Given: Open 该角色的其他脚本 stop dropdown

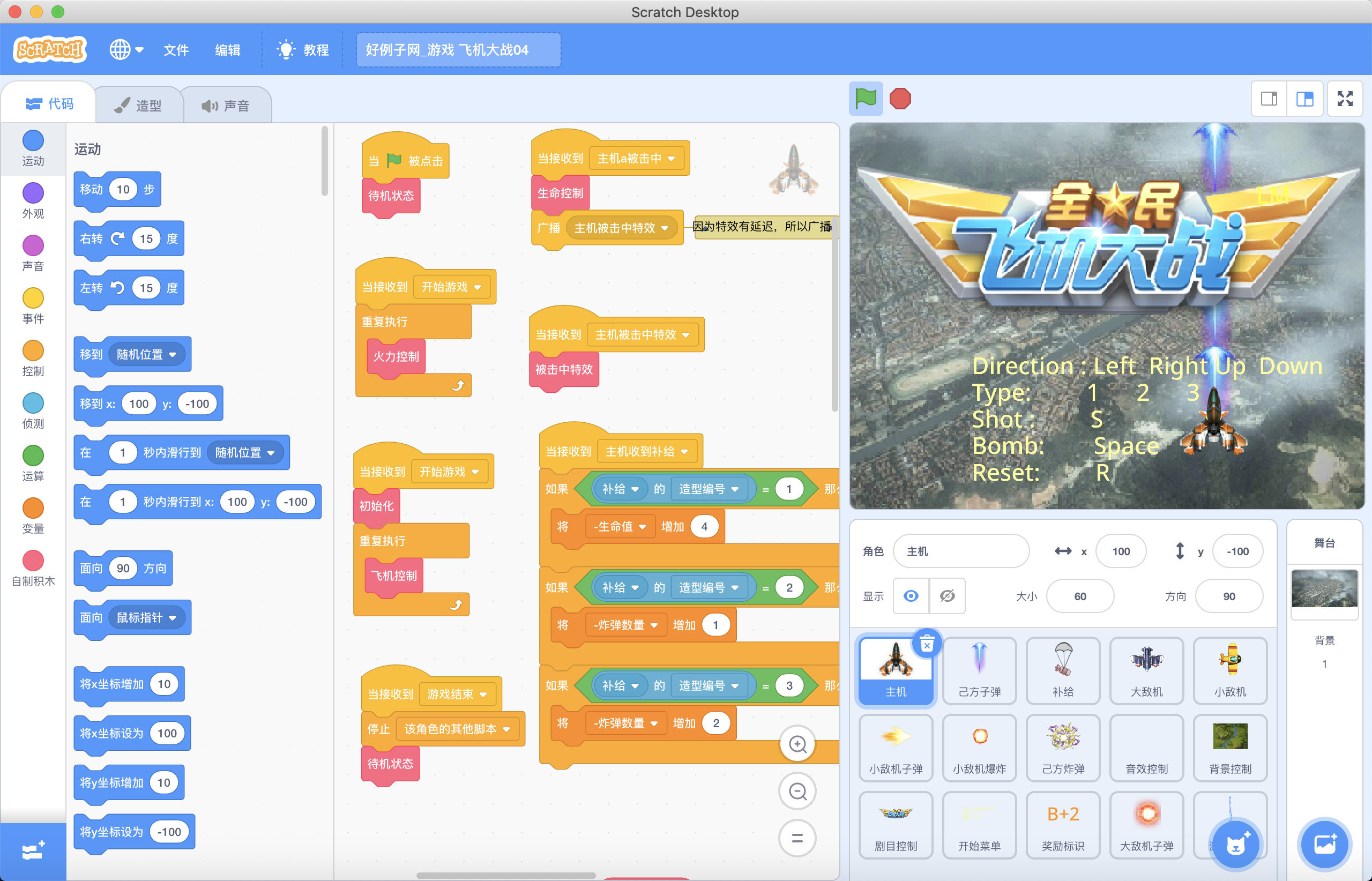Looking at the screenshot, I should pyautogui.click(x=457, y=729).
